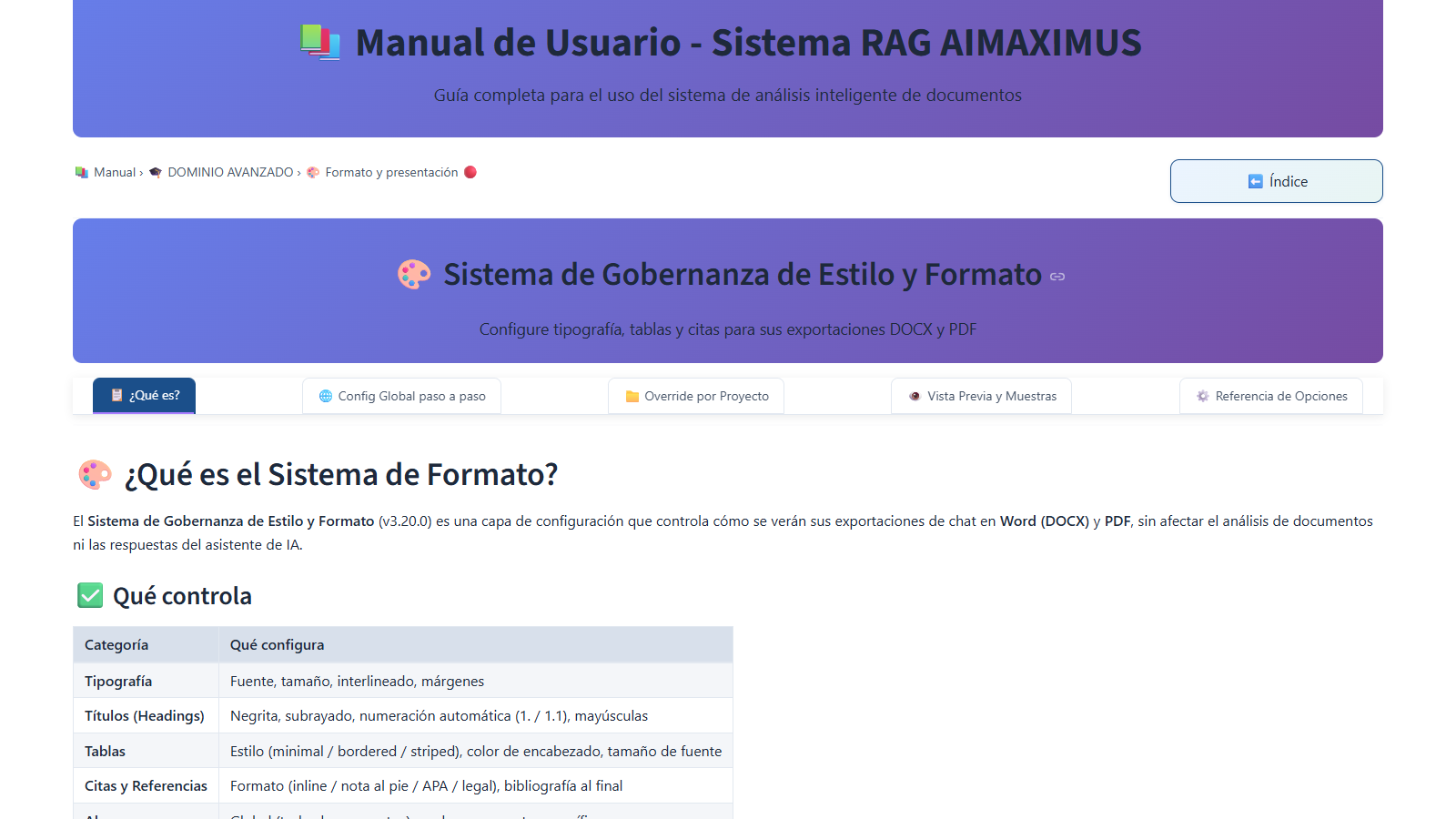Click the eye icon in Vista Previa tab
This screenshot has height=819, width=1456.
(x=915, y=396)
